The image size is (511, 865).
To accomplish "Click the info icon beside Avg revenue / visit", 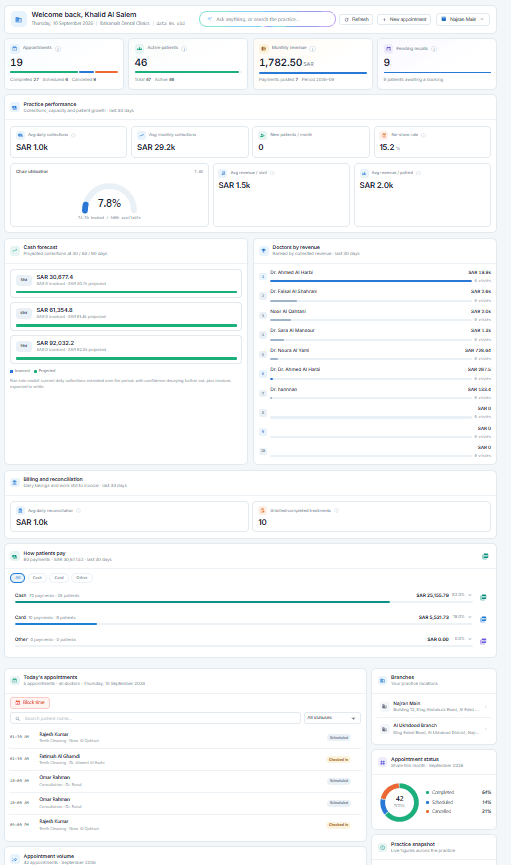I will coord(272,173).
